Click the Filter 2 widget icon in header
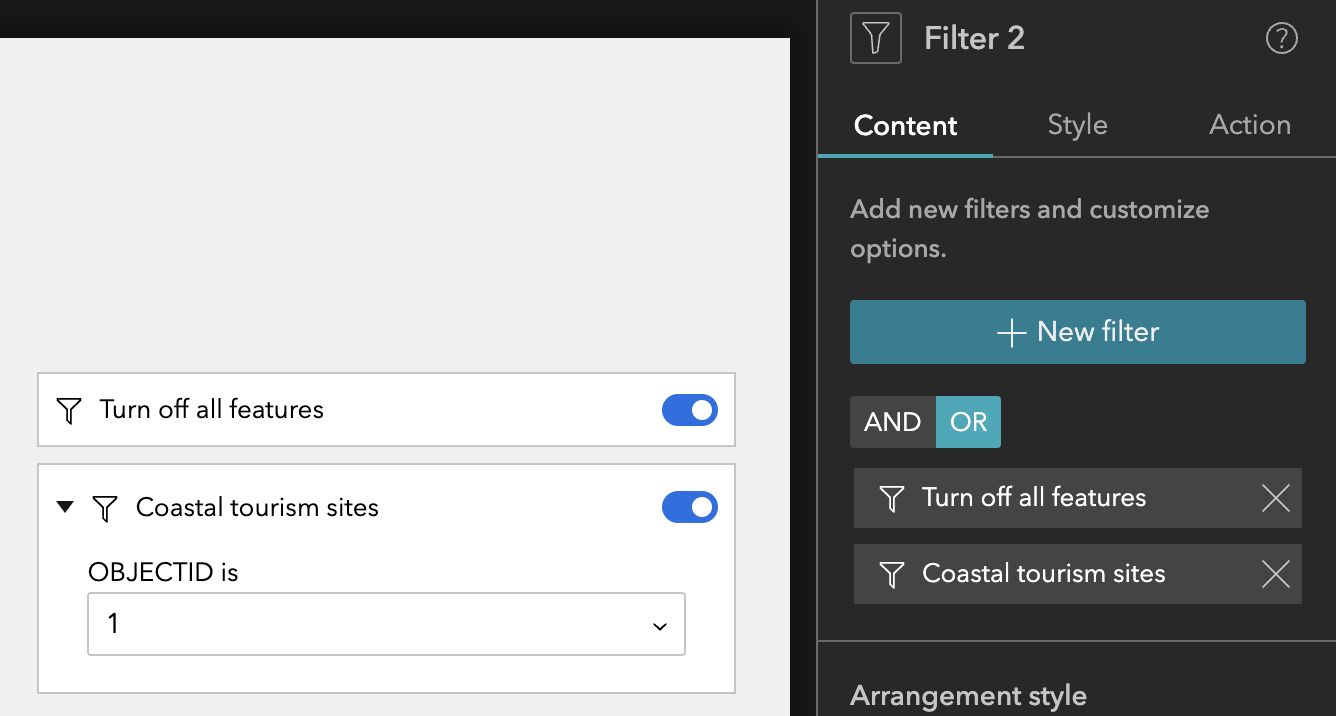 (x=875, y=38)
